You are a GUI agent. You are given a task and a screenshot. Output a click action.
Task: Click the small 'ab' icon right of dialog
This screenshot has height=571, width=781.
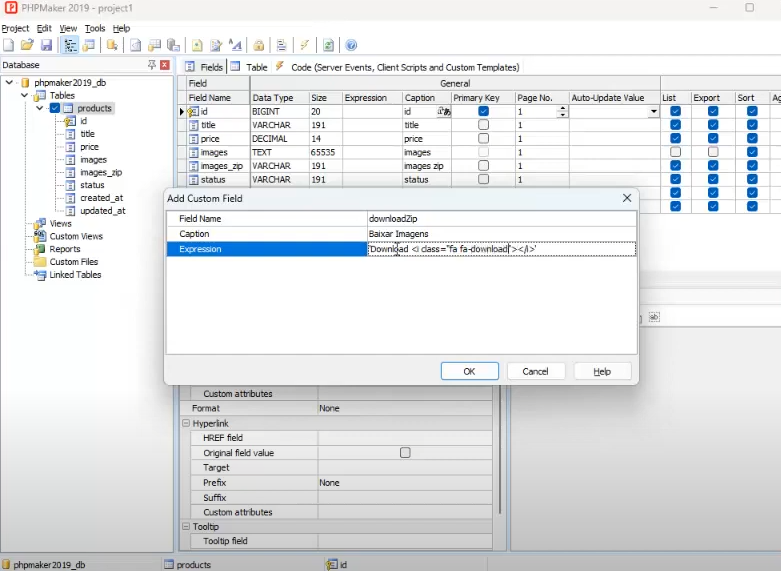(654, 317)
